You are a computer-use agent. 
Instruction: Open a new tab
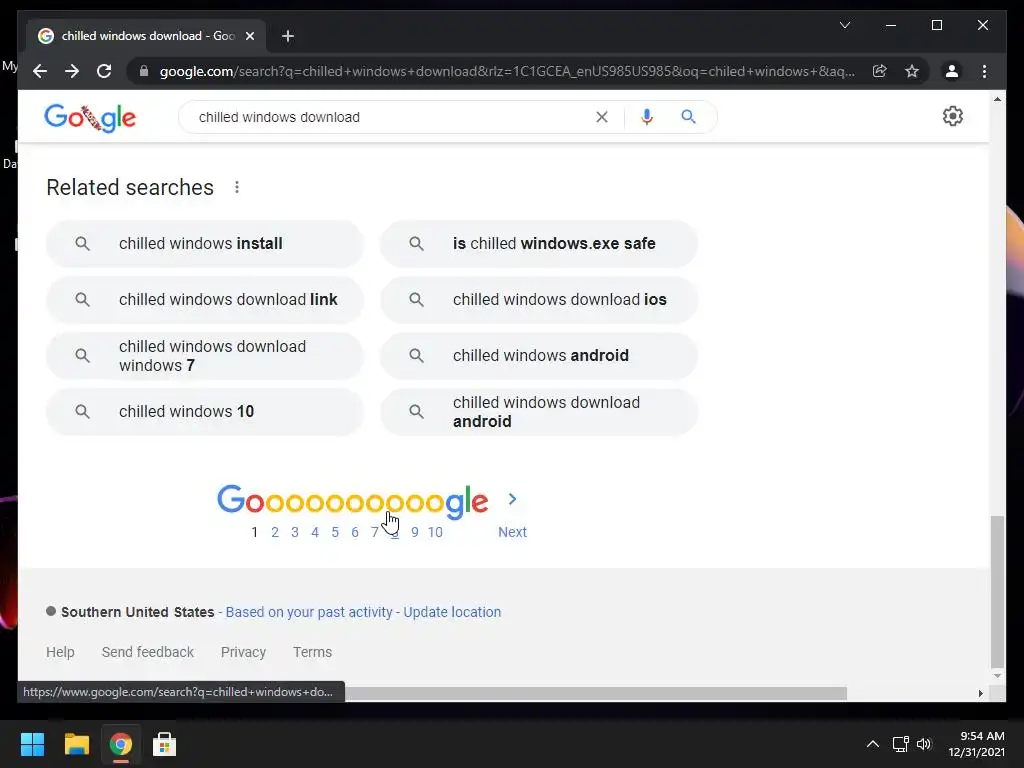click(288, 36)
